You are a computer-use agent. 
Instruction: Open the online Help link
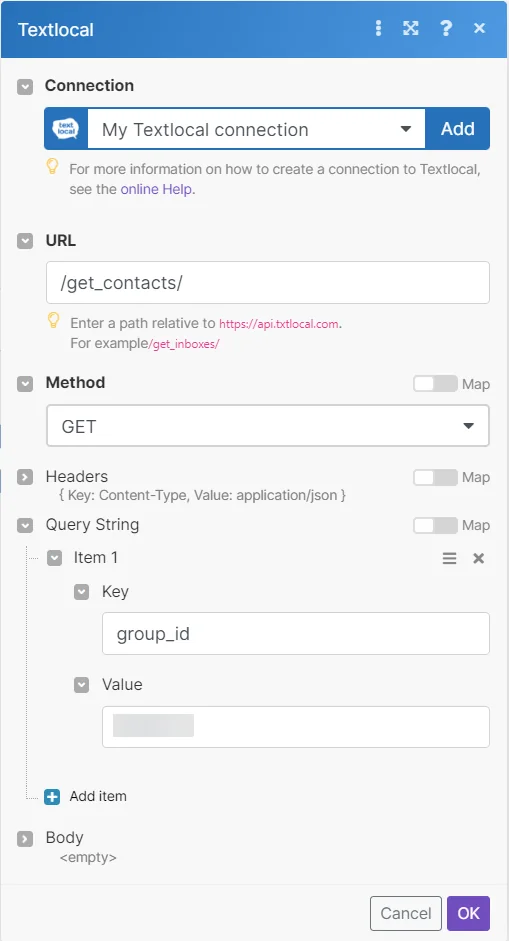click(157, 190)
